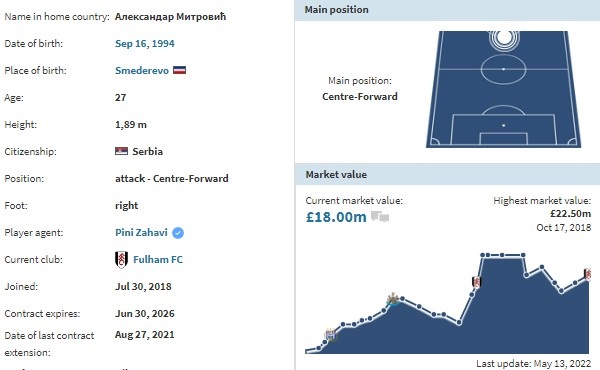
Task: Click the Market value section header
Action: [447, 174]
